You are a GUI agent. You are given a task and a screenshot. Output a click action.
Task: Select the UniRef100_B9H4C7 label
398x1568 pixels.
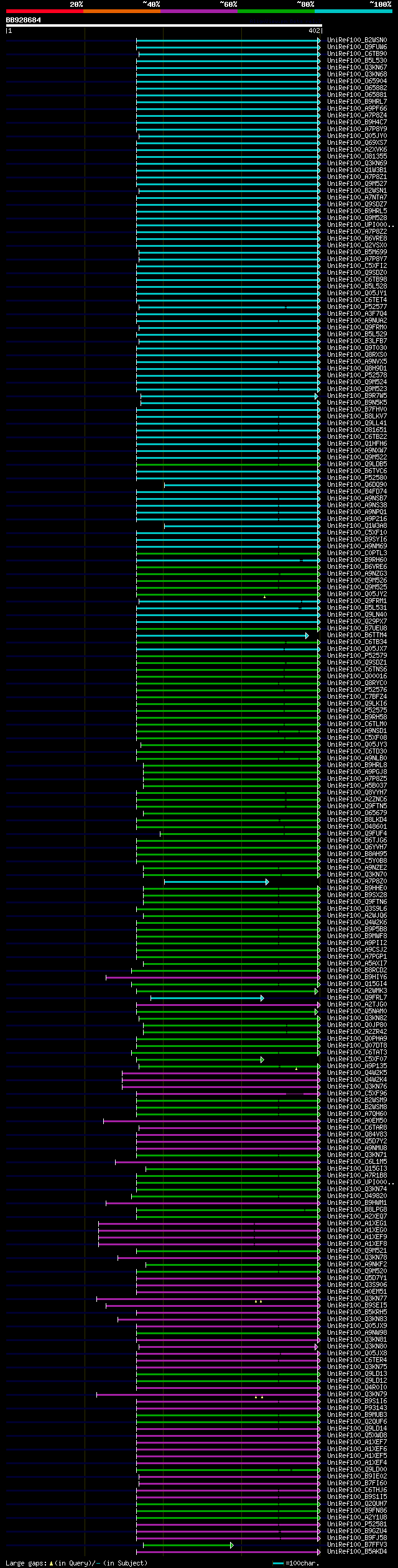click(357, 122)
